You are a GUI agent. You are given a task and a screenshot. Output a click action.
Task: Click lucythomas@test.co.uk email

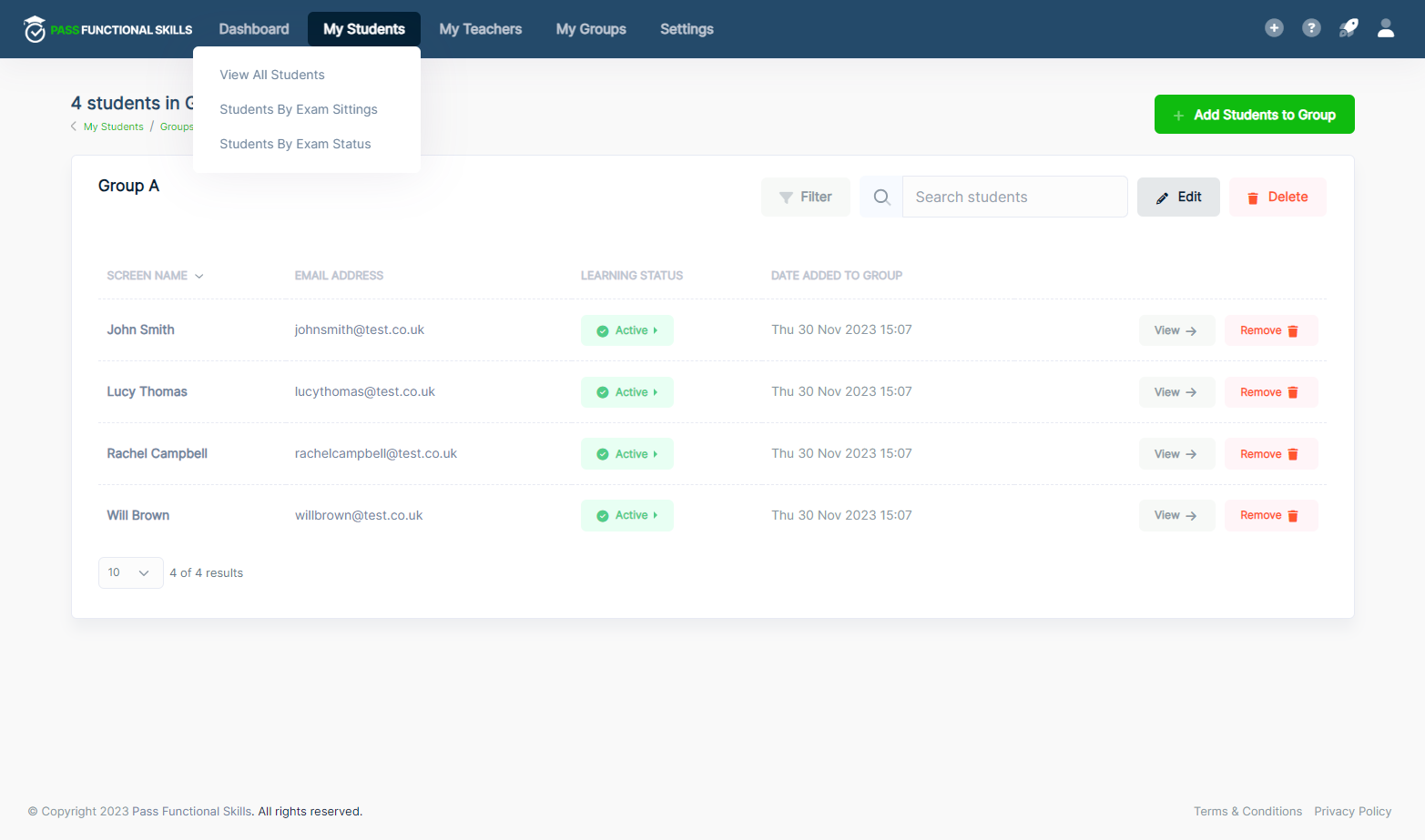tap(364, 391)
